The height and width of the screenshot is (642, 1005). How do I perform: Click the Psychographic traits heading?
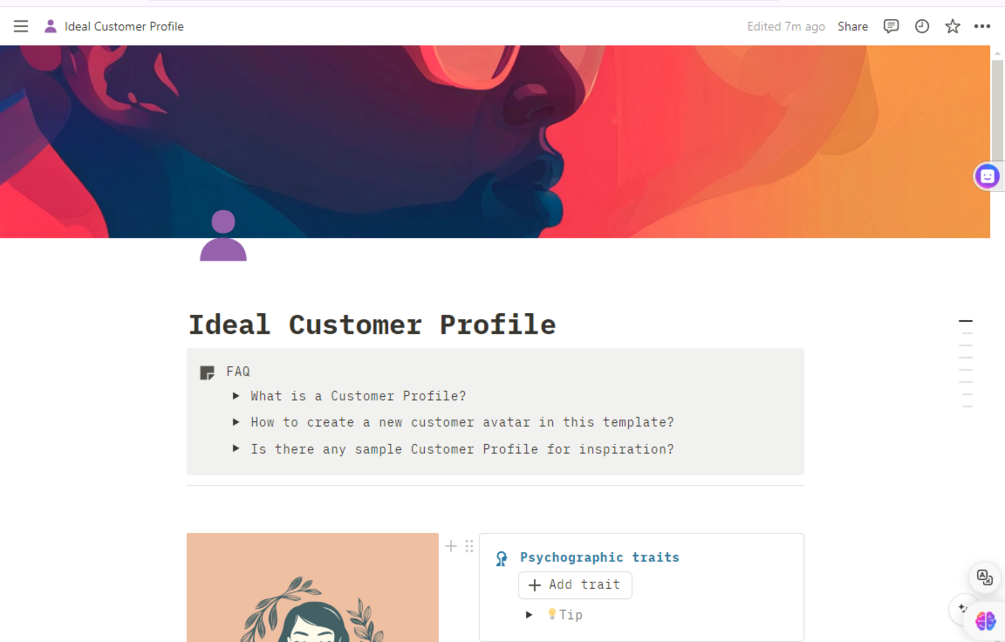[599, 557]
